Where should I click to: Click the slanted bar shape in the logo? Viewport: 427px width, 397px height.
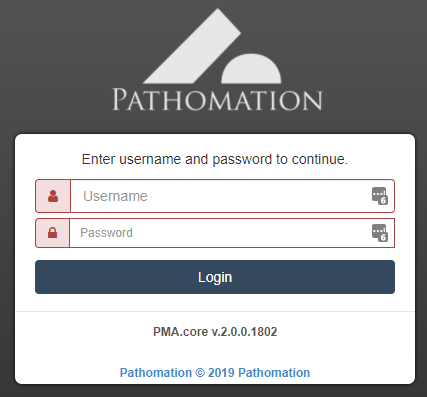[x=192, y=46]
